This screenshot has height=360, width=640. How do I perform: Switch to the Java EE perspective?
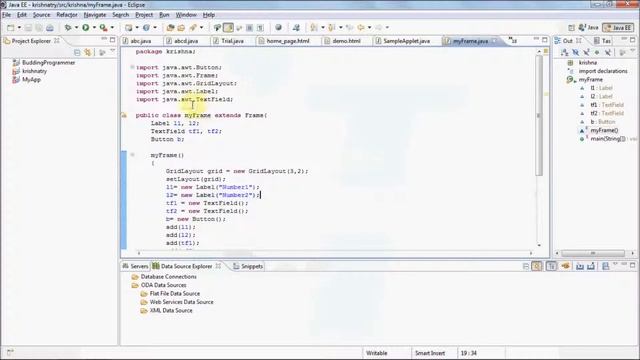[618, 28]
